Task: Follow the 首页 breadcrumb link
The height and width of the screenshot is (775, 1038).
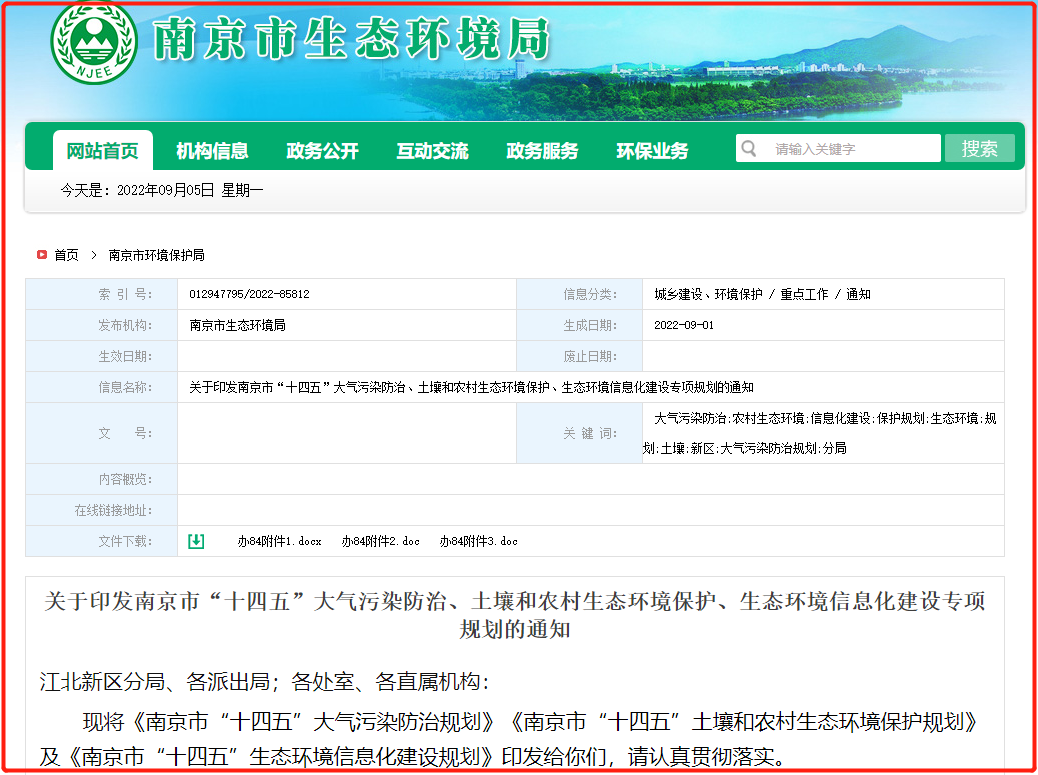Action: (x=66, y=255)
